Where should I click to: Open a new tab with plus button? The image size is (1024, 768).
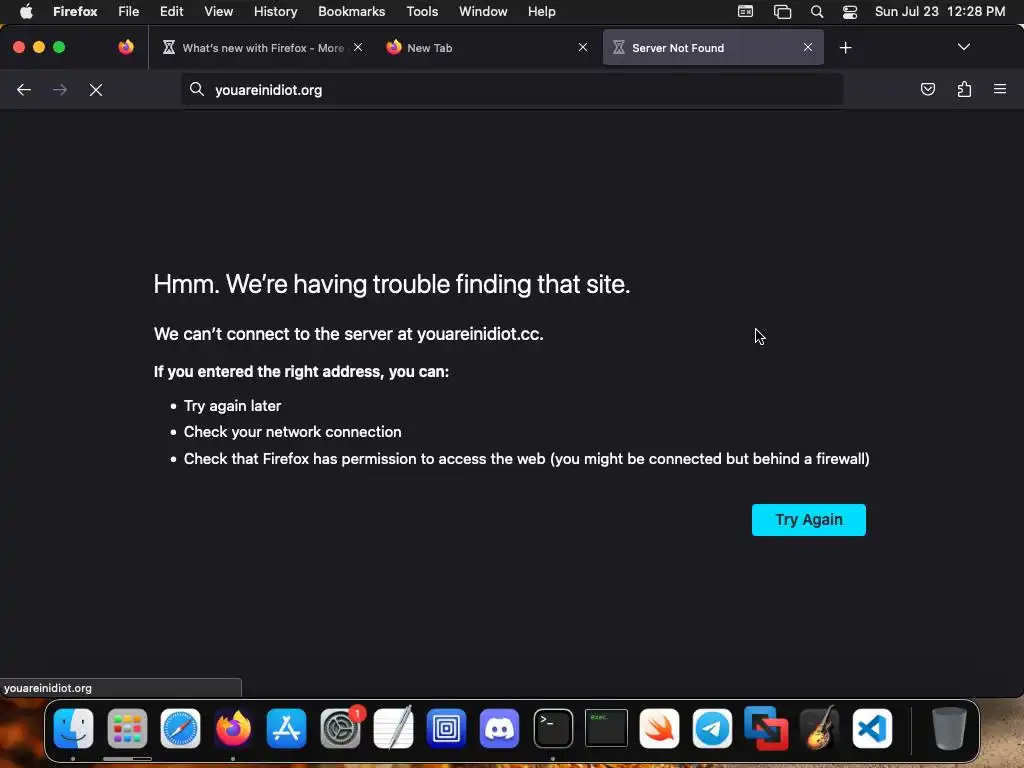coord(846,48)
